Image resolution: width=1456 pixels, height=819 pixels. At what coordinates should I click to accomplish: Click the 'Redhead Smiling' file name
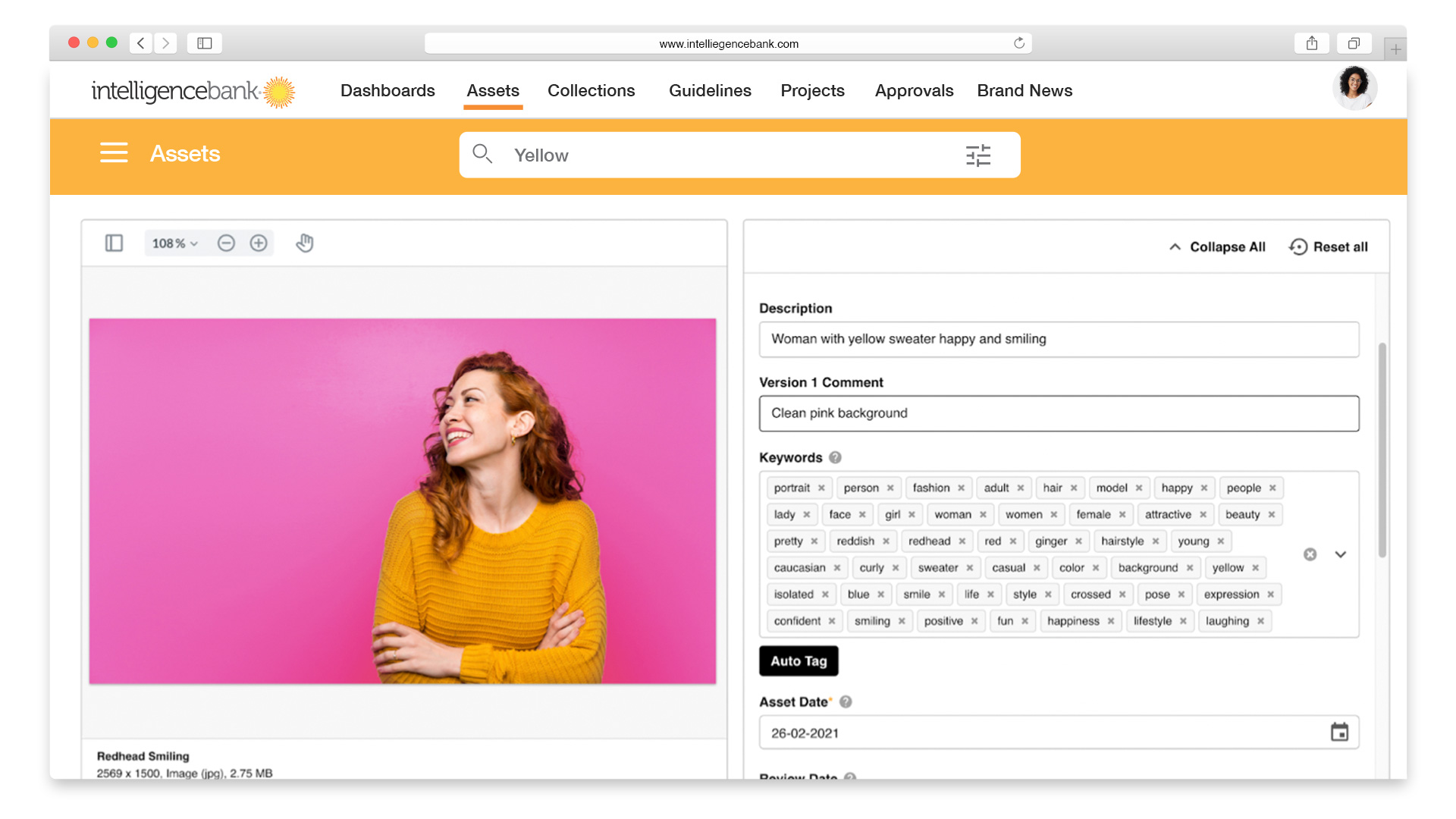click(x=143, y=756)
